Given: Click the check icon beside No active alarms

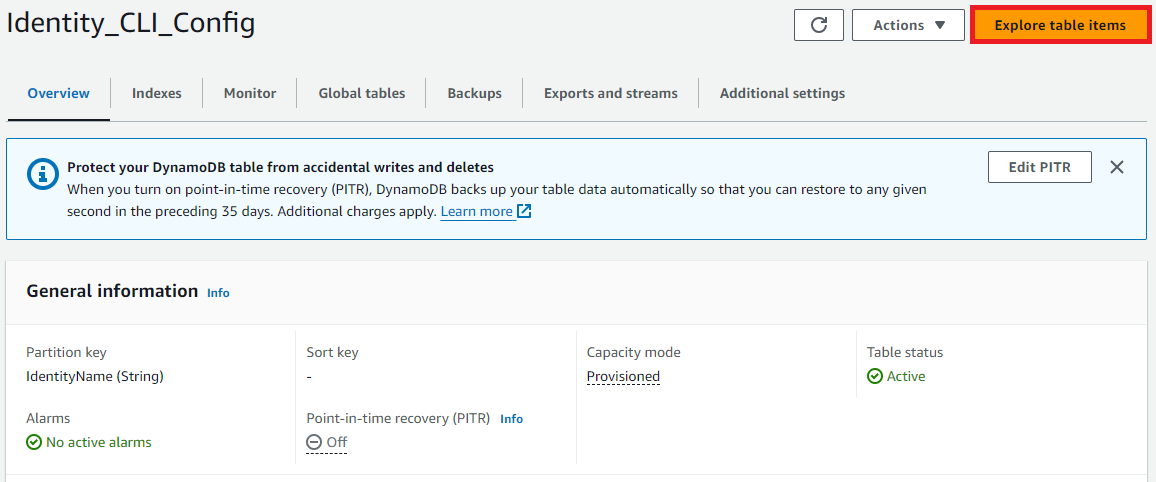Looking at the screenshot, I should pyautogui.click(x=34, y=442).
